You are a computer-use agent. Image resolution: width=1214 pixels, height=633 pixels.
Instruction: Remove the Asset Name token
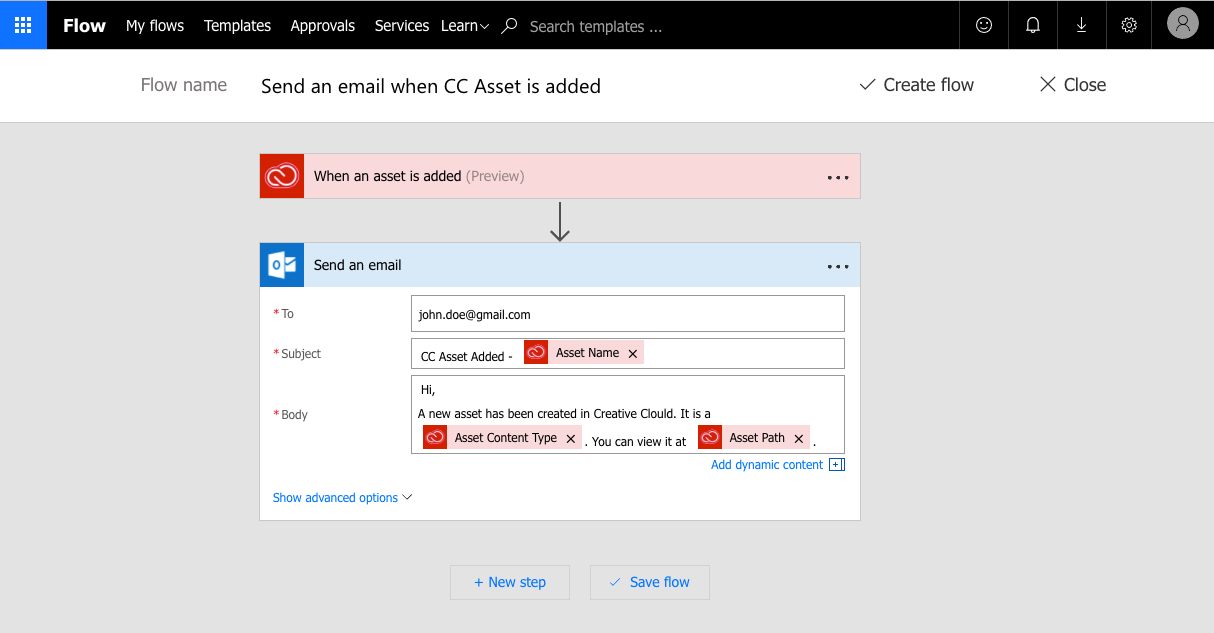(633, 353)
